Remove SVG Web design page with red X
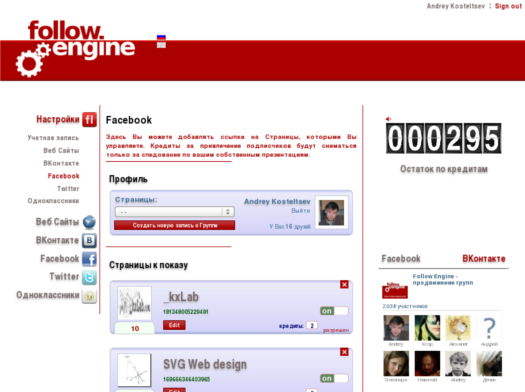Image resolution: width=525 pixels, height=392 pixels. click(344, 352)
